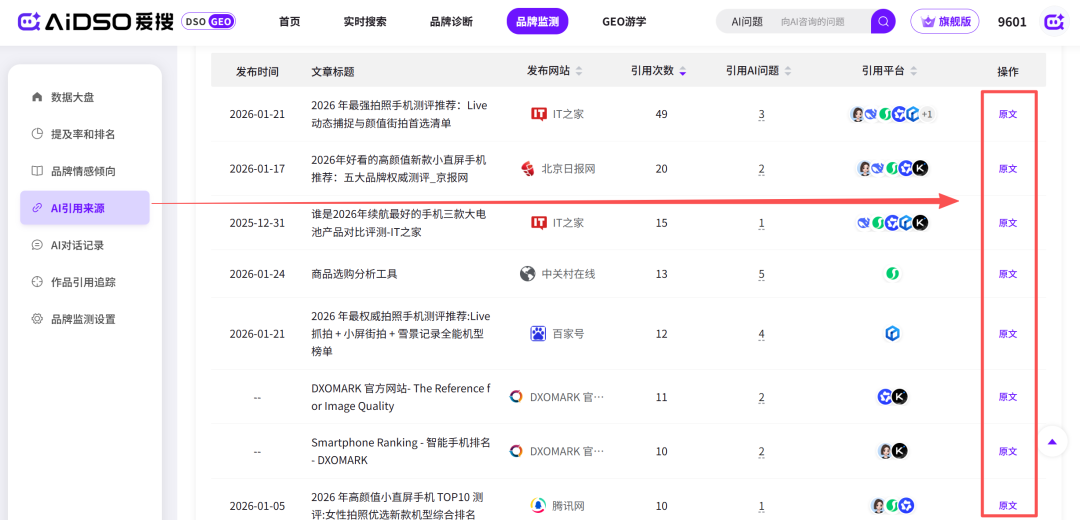Screen dimensions: 1080x520
Task: Click the user avatar icon top right
Action: tap(1053, 21)
